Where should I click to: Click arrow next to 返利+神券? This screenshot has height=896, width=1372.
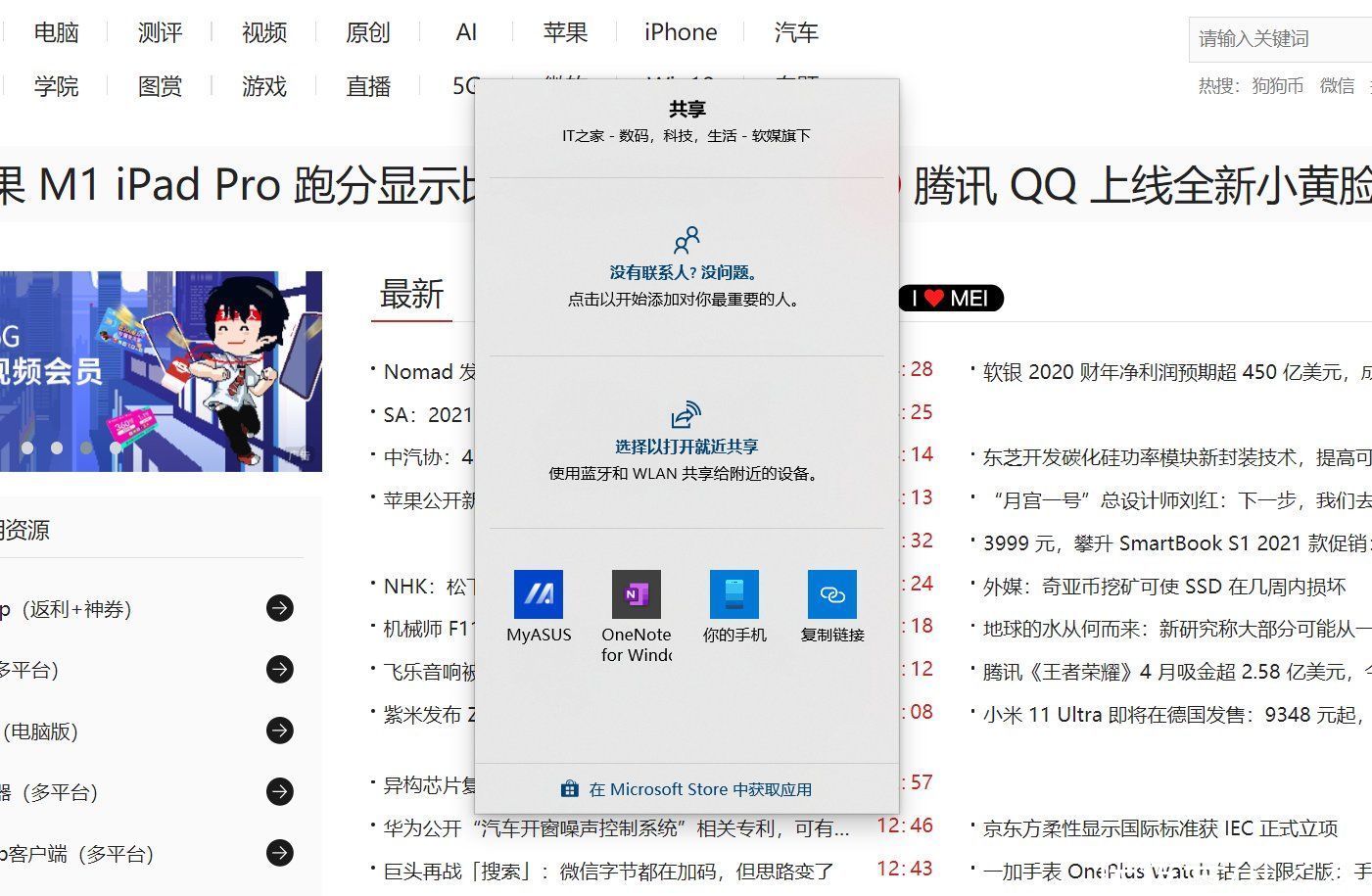(x=280, y=608)
